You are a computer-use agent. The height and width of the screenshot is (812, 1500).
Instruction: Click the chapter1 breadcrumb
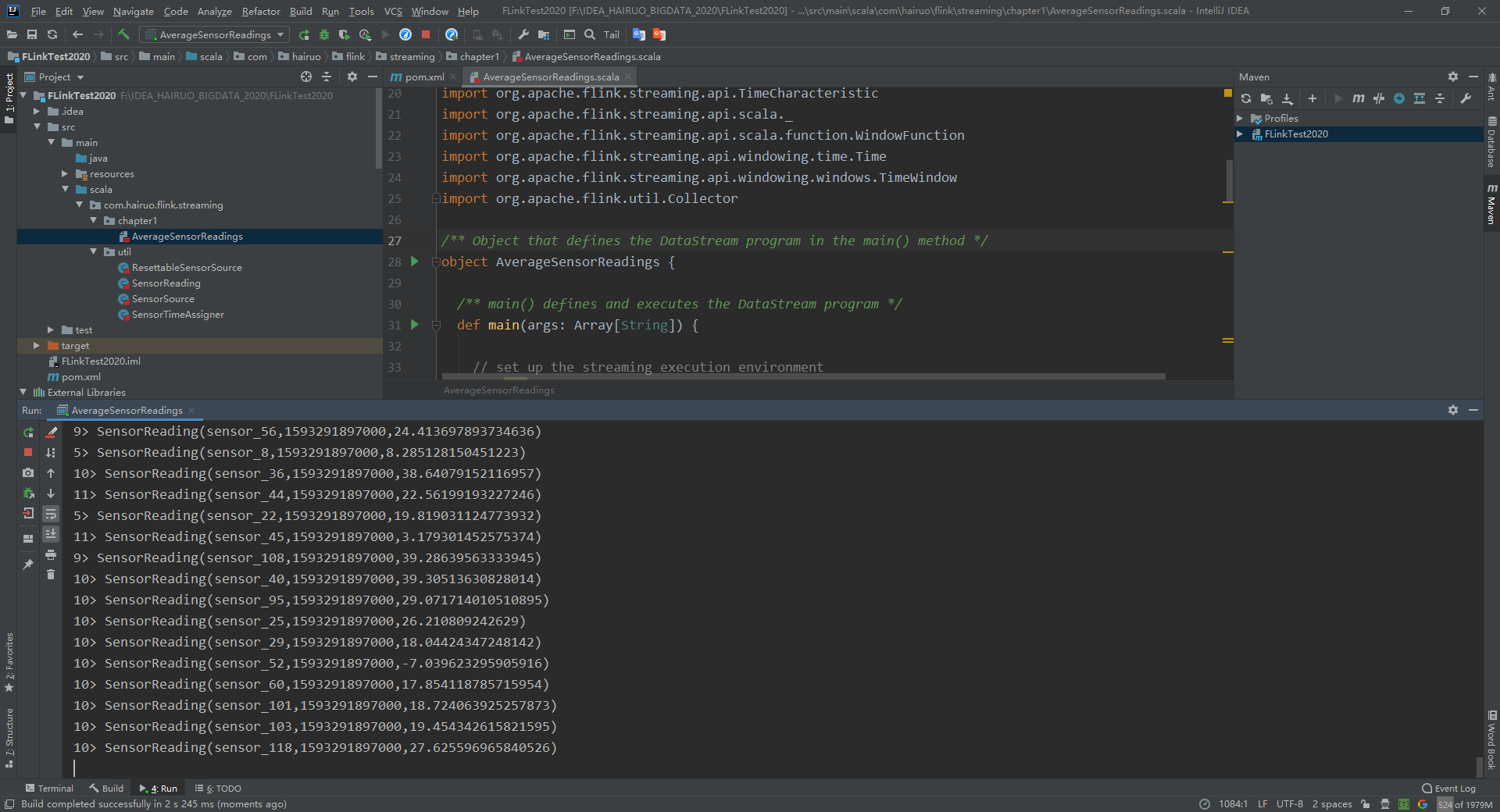pos(473,57)
